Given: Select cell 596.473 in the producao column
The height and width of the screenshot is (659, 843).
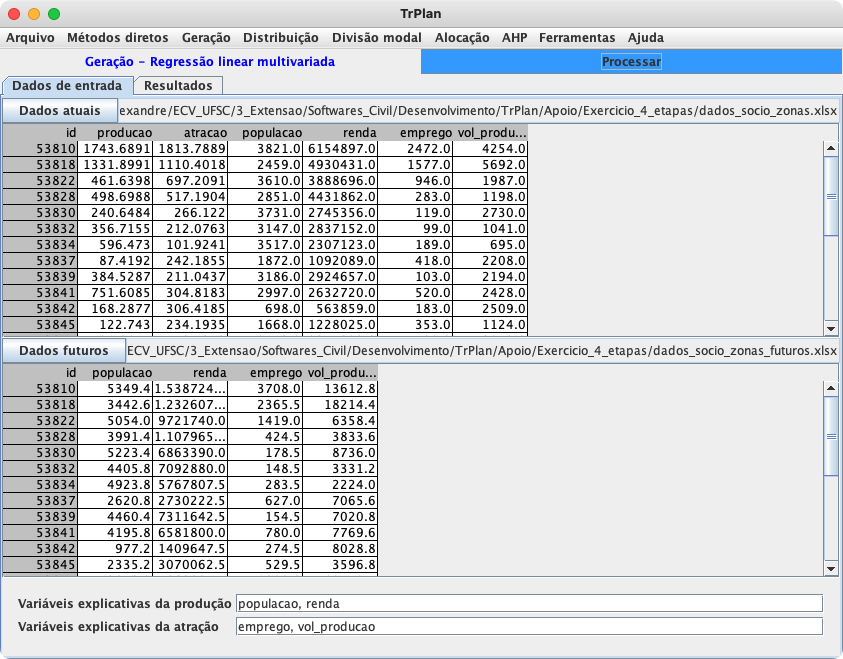Looking at the screenshot, I should click(115, 245).
